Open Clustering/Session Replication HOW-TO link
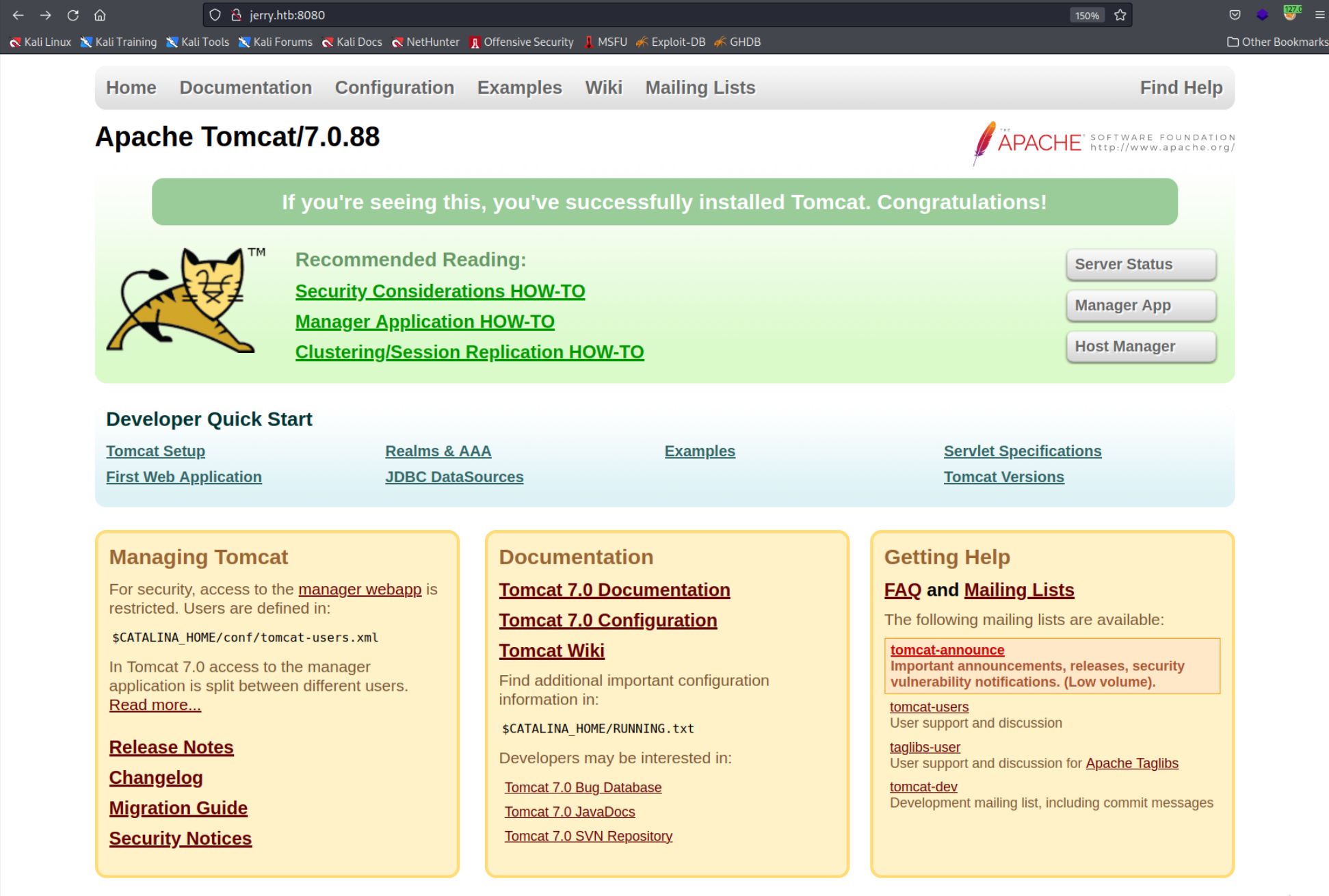The height and width of the screenshot is (896, 1329). pyautogui.click(x=469, y=352)
